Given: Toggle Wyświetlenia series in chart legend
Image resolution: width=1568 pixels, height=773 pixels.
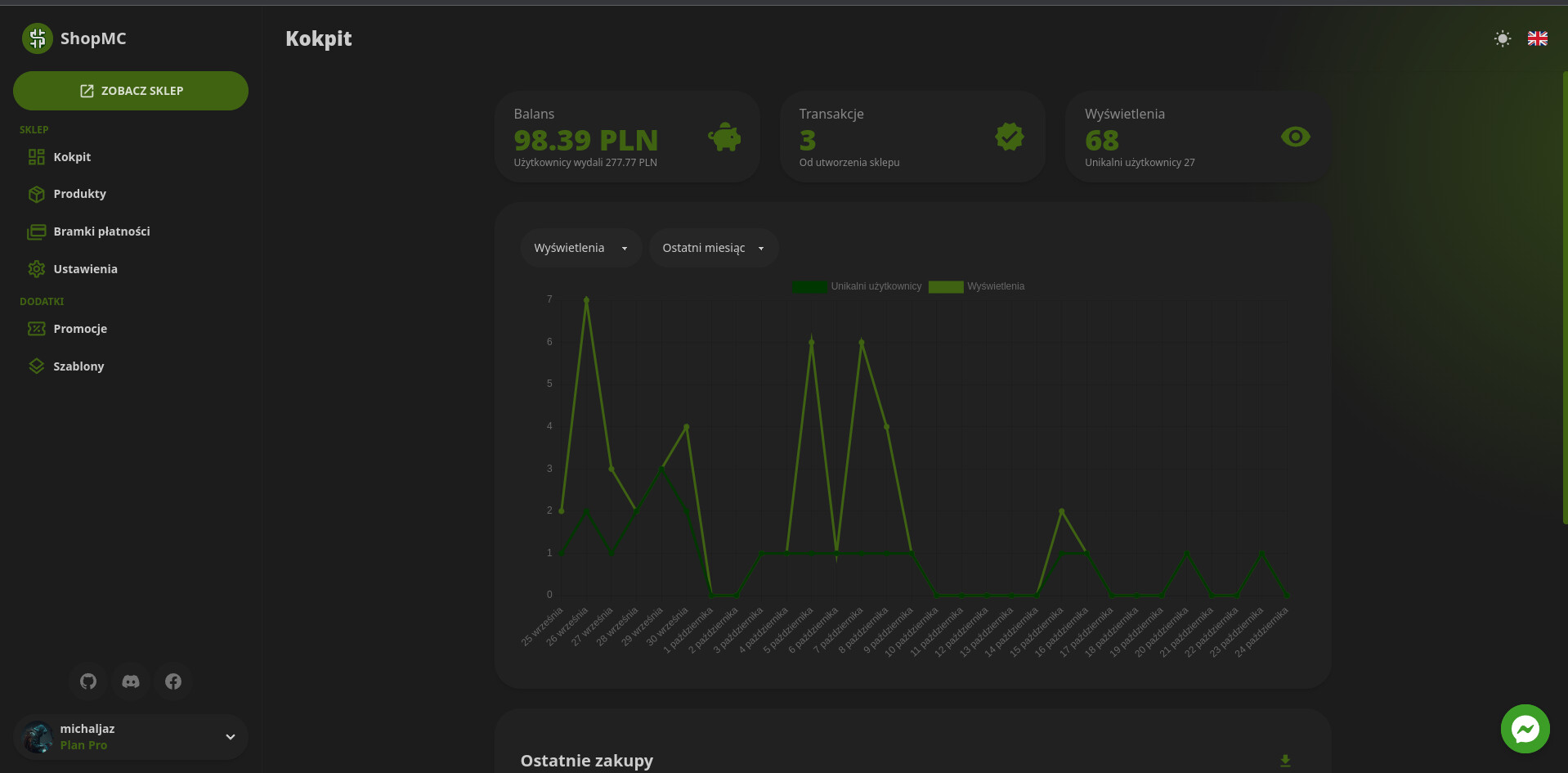Looking at the screenshot, I should [x=977, y=286].
